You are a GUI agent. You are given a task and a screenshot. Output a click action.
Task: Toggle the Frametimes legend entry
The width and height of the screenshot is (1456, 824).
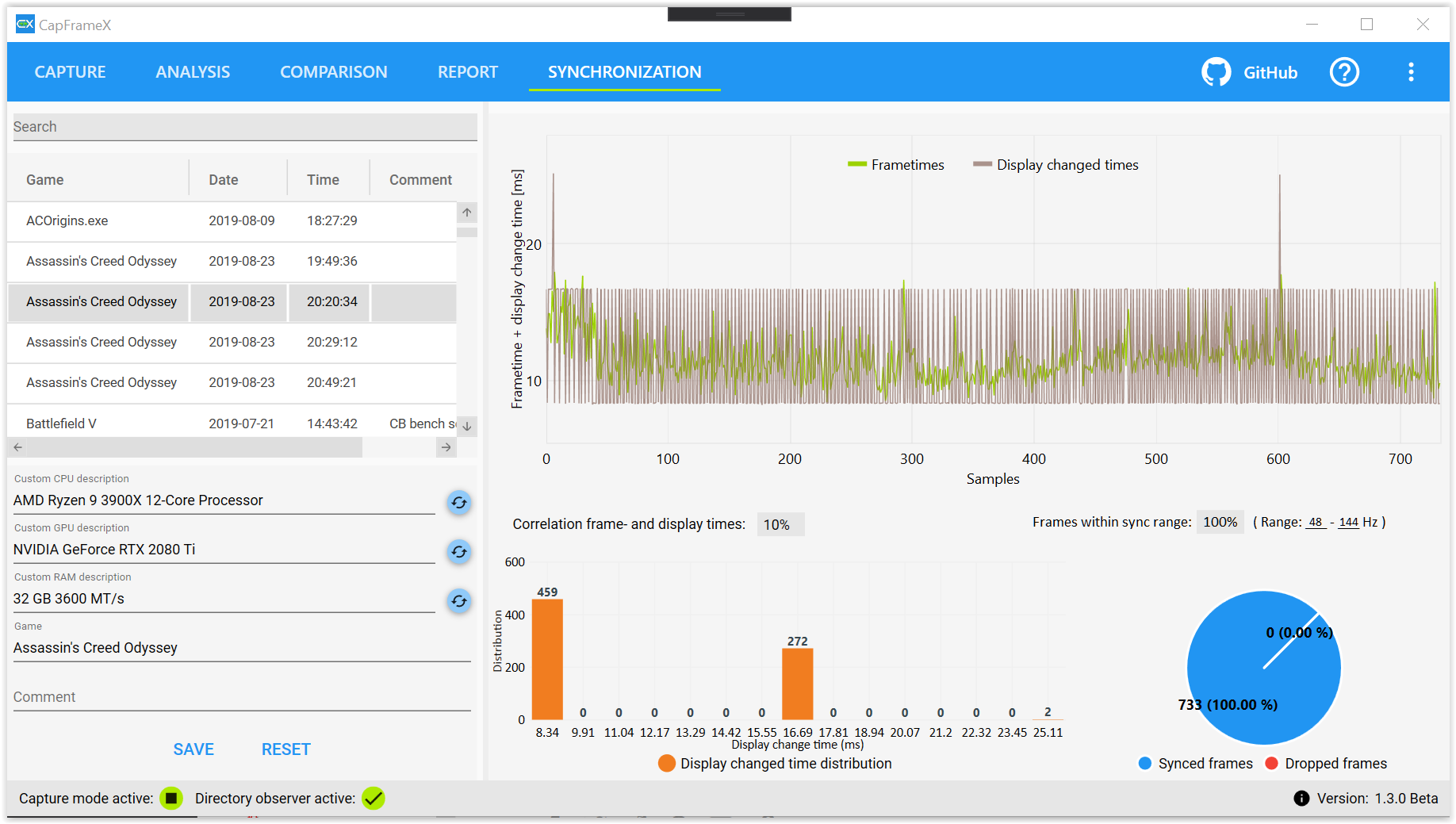896,164
